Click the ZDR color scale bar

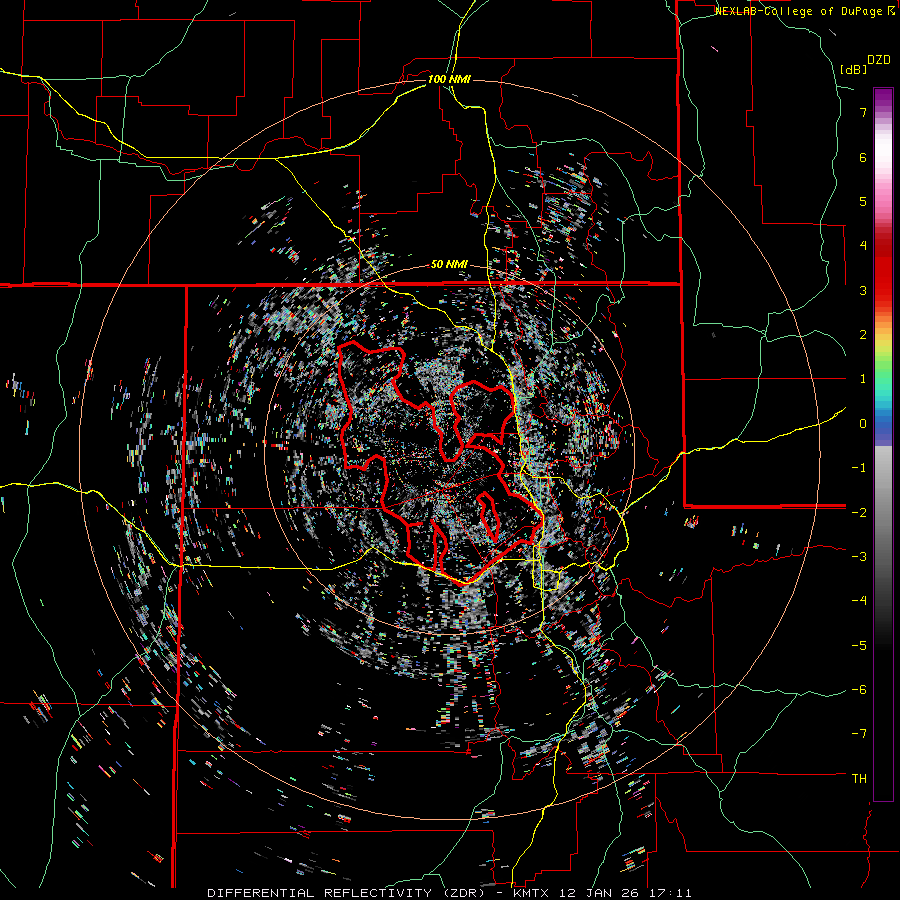pyautogui.click(x=883, y=444)
